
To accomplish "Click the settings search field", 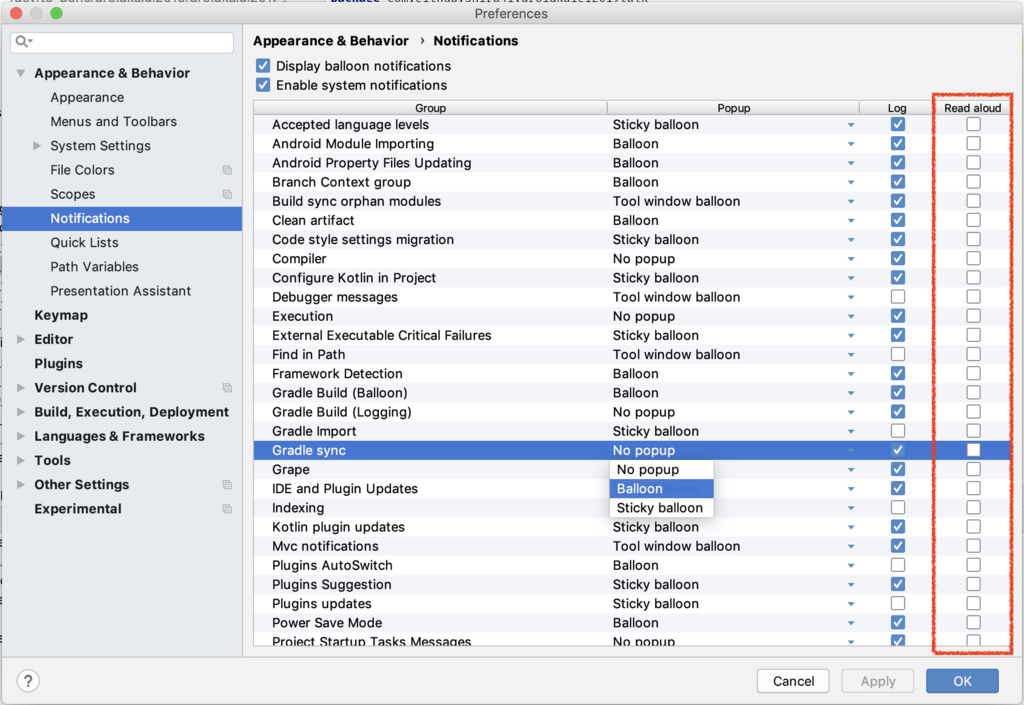I will click(121, 42).
